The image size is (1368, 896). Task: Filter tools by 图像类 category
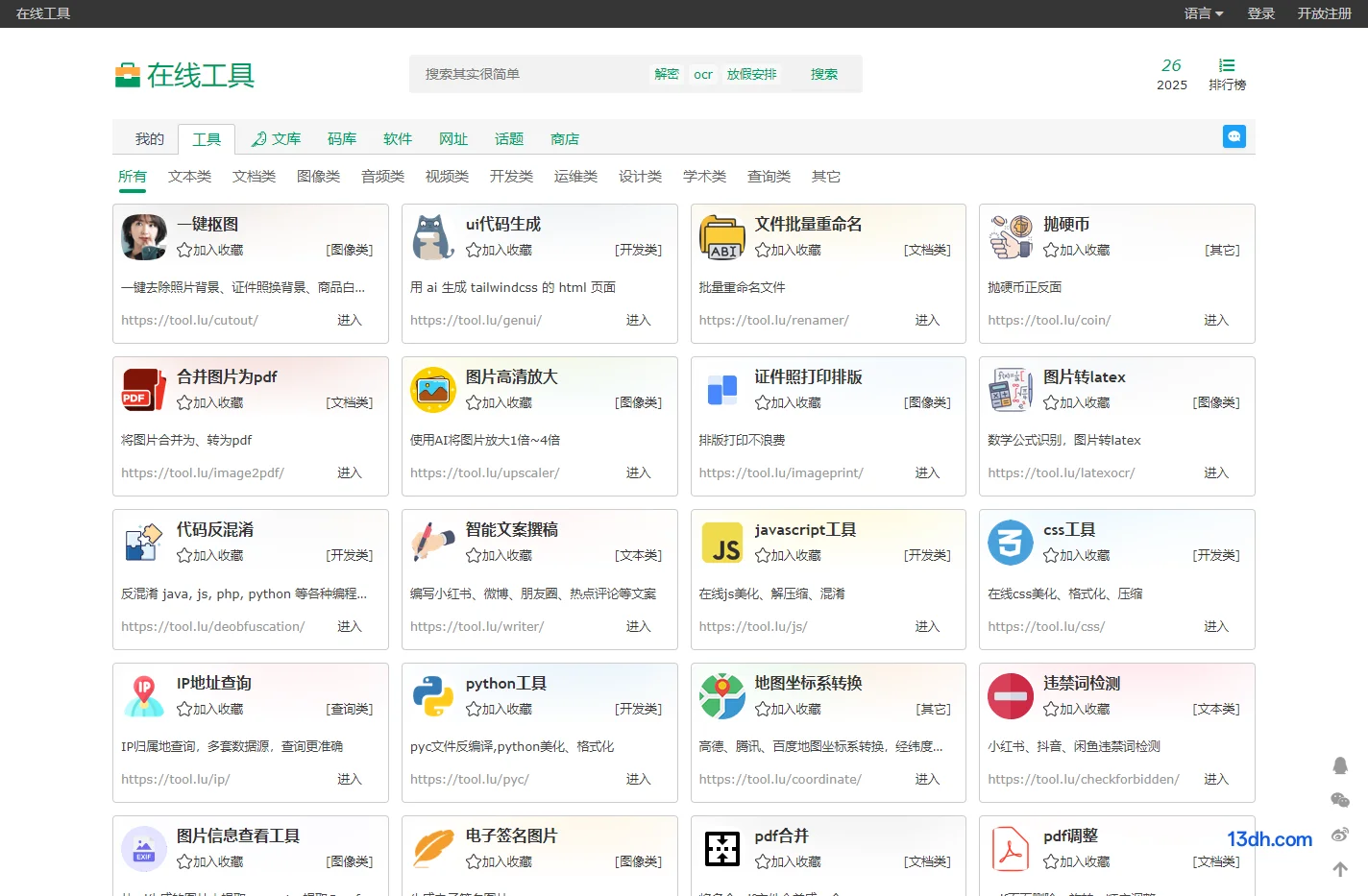319,176
